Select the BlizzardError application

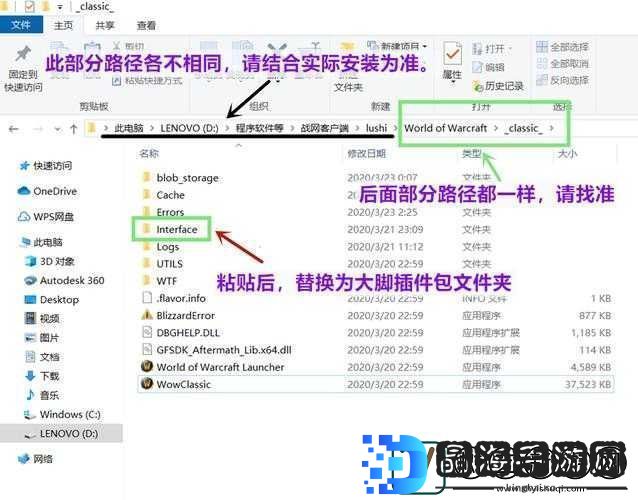178,315
